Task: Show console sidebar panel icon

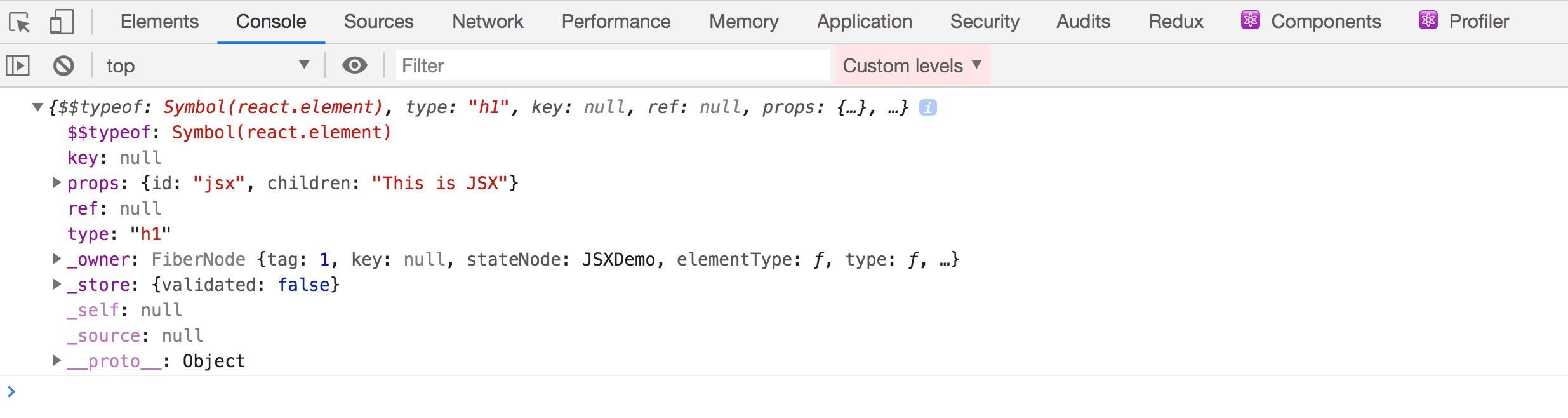Action: coord(18,65)
